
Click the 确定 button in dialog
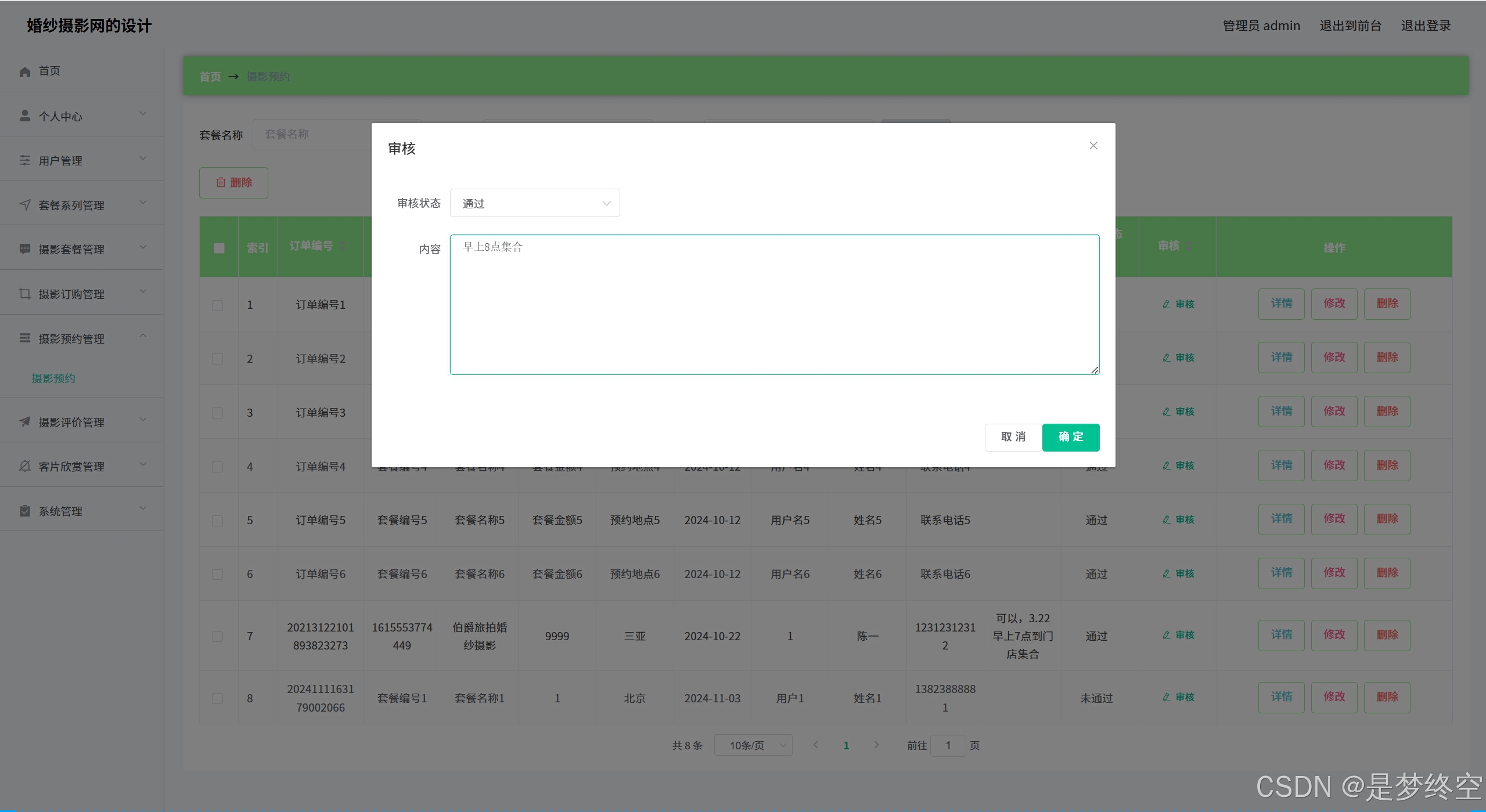click(x=1070, y=437)
